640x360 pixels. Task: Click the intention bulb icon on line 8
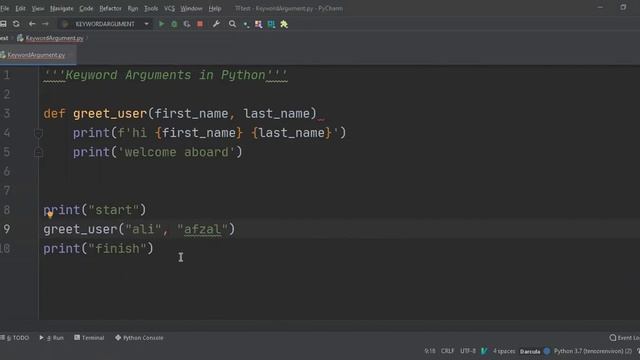[x=50, y=214]
